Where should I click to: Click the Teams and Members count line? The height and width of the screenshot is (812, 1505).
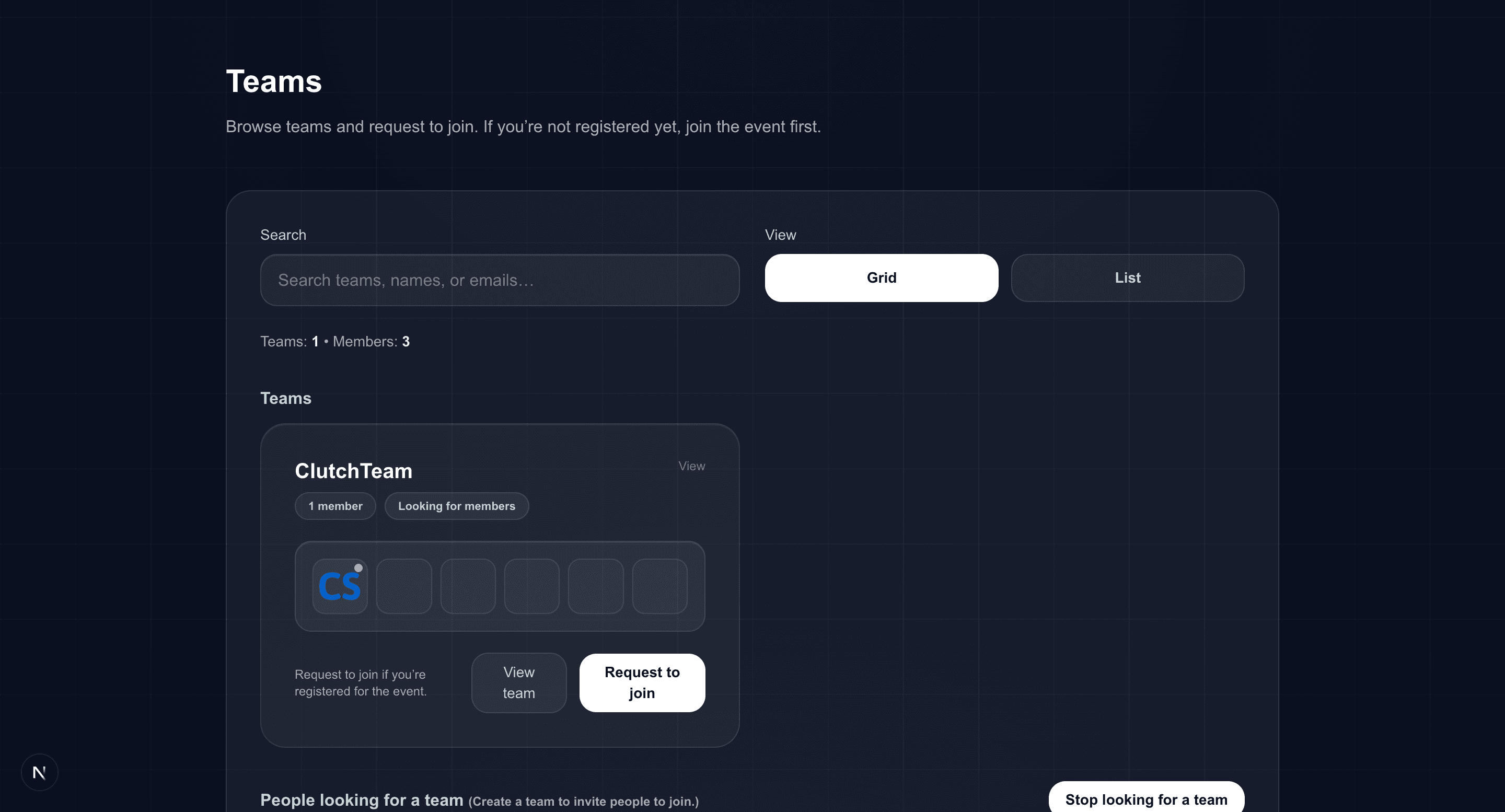pyautogui.click(x=335, y=341)
